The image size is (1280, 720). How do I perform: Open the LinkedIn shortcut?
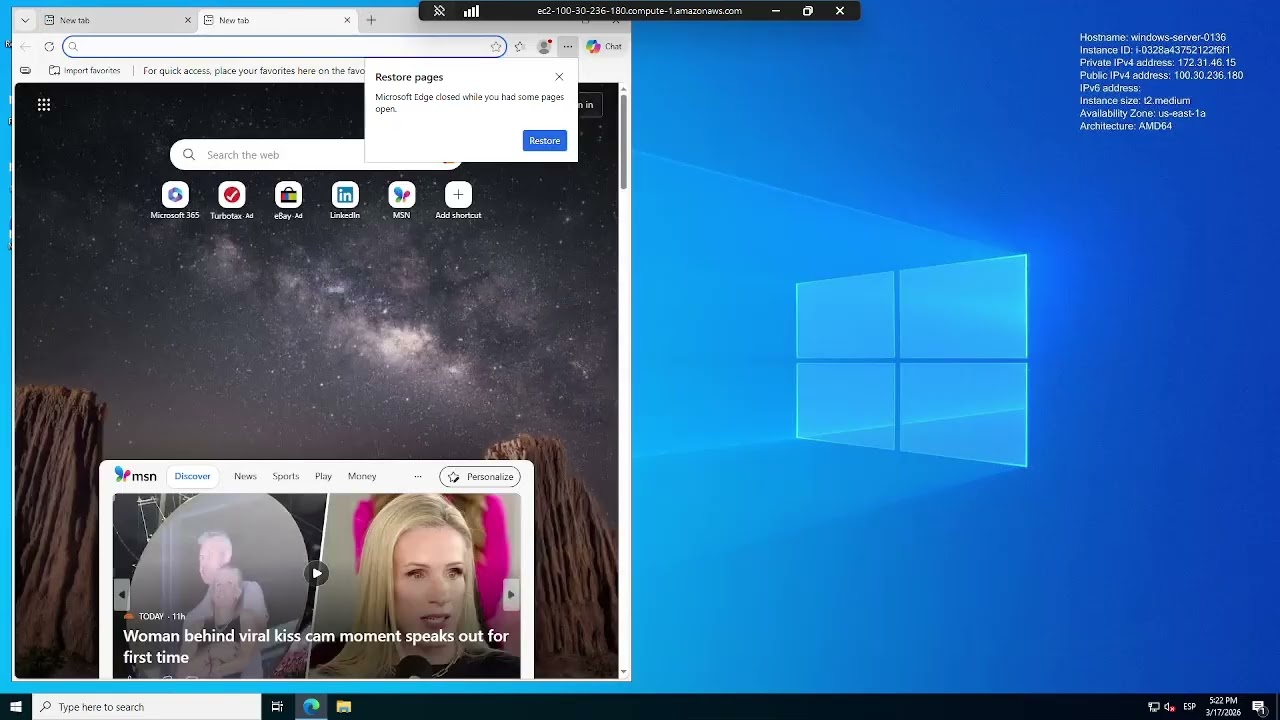(x=345, y=200)
